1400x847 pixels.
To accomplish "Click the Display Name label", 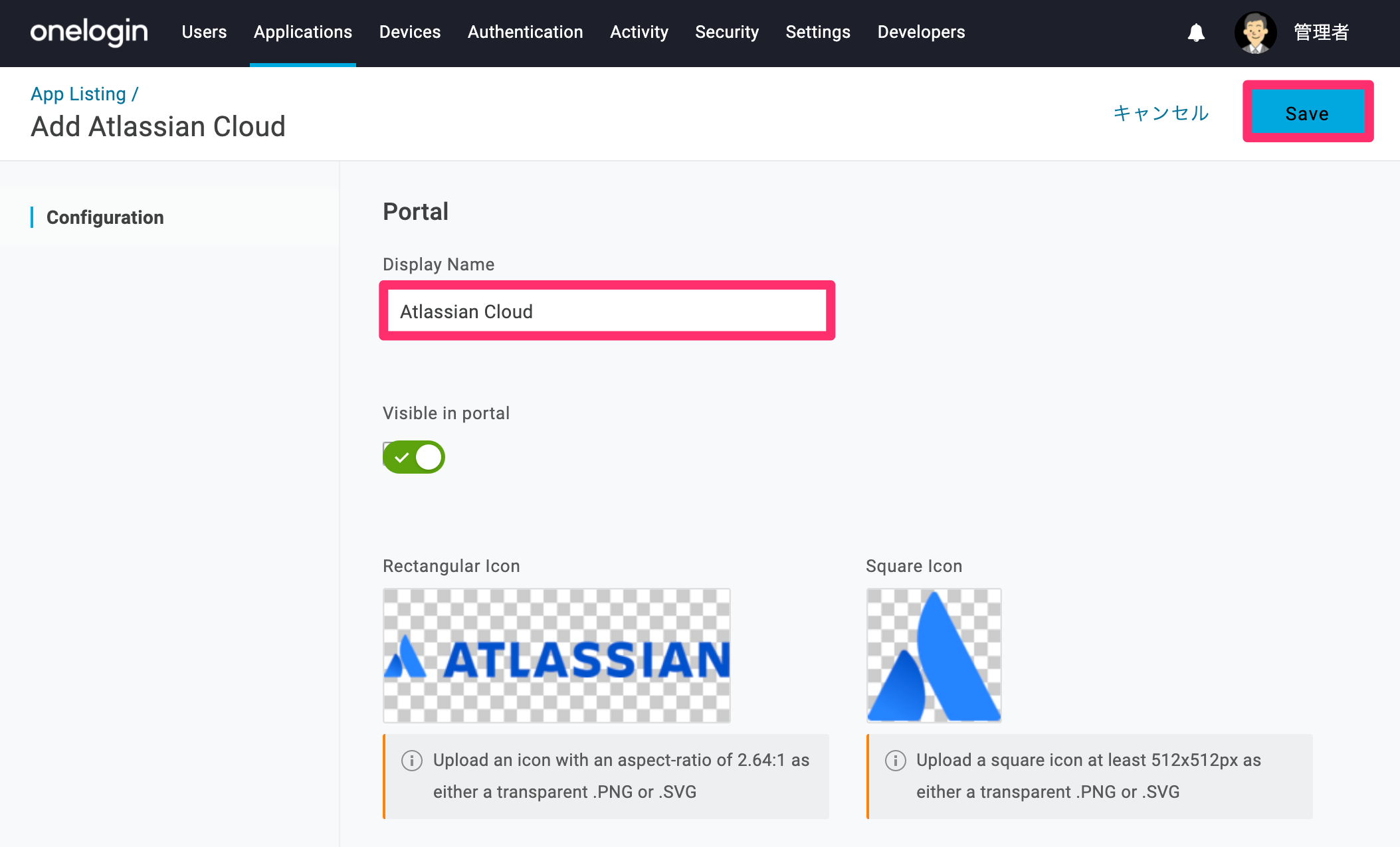I will [439, 264].
